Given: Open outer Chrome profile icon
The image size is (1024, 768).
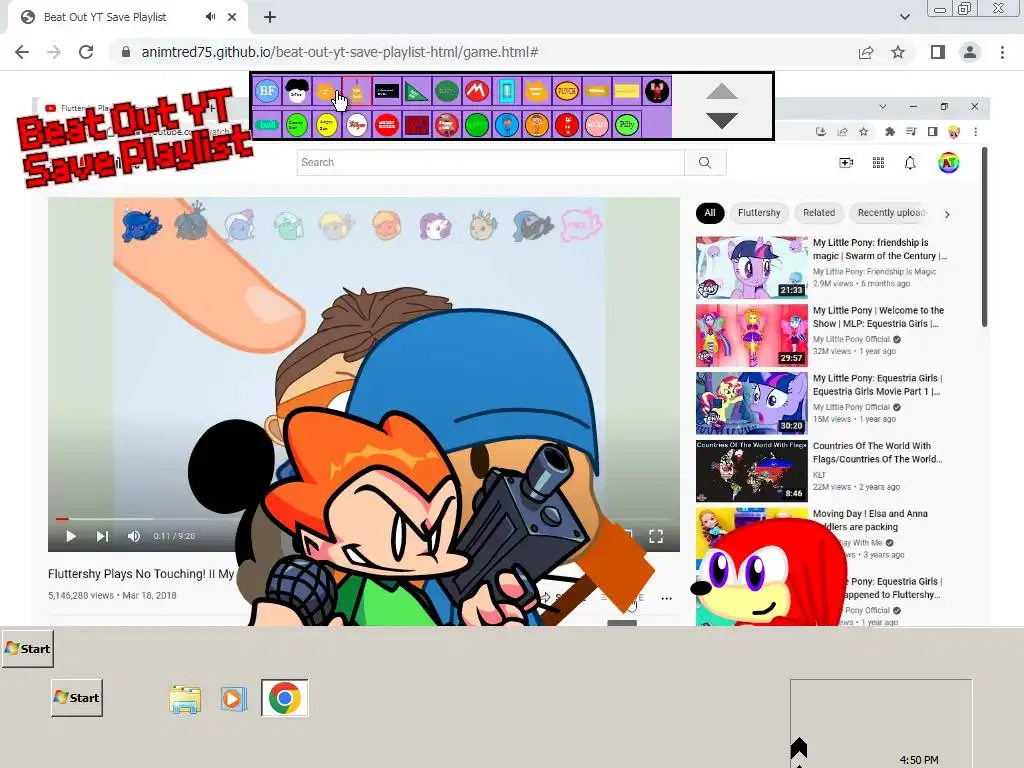Looking at the screenshot, I should coord(970,52).
